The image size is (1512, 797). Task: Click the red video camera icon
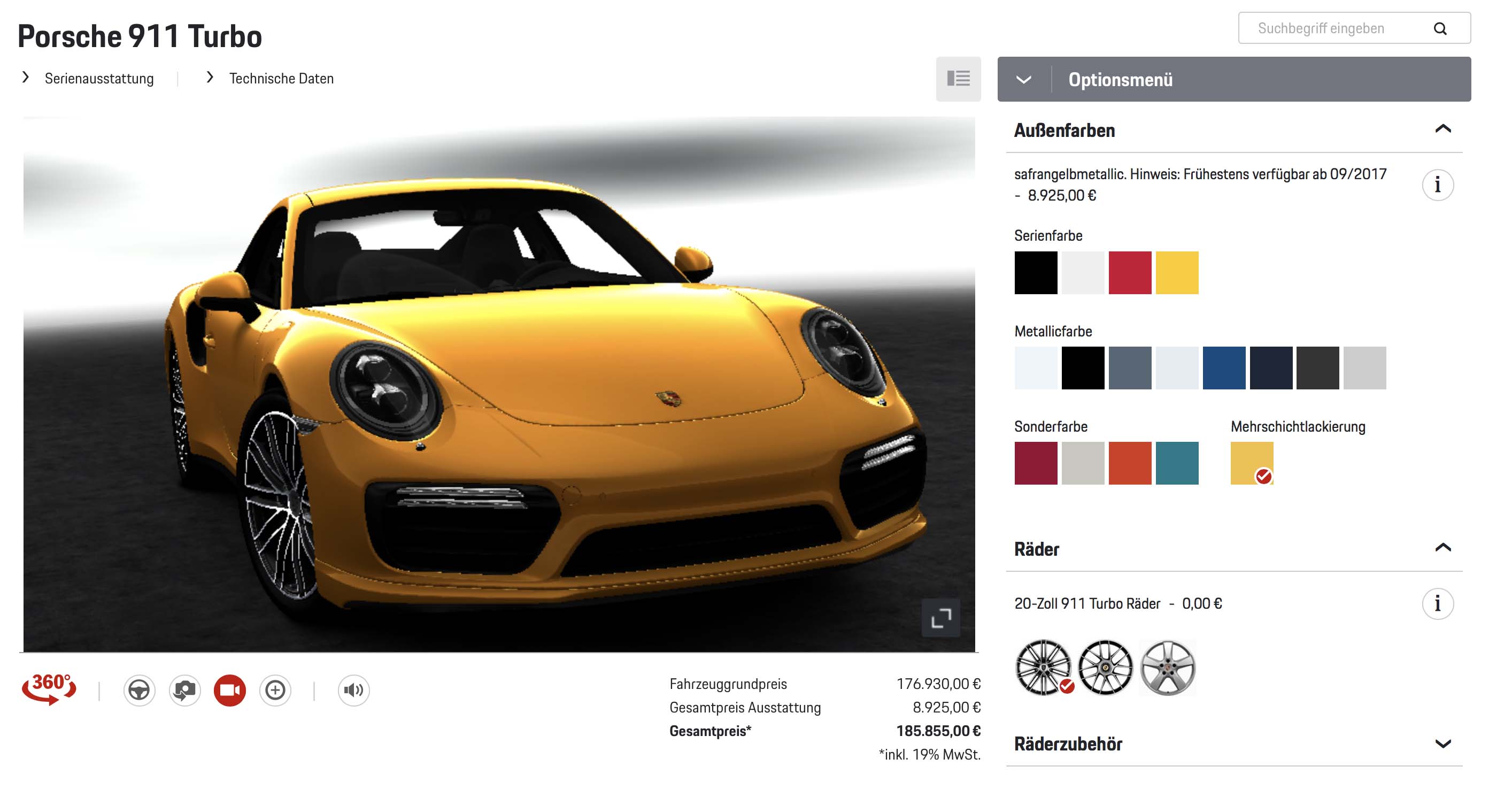click(230, 690)
